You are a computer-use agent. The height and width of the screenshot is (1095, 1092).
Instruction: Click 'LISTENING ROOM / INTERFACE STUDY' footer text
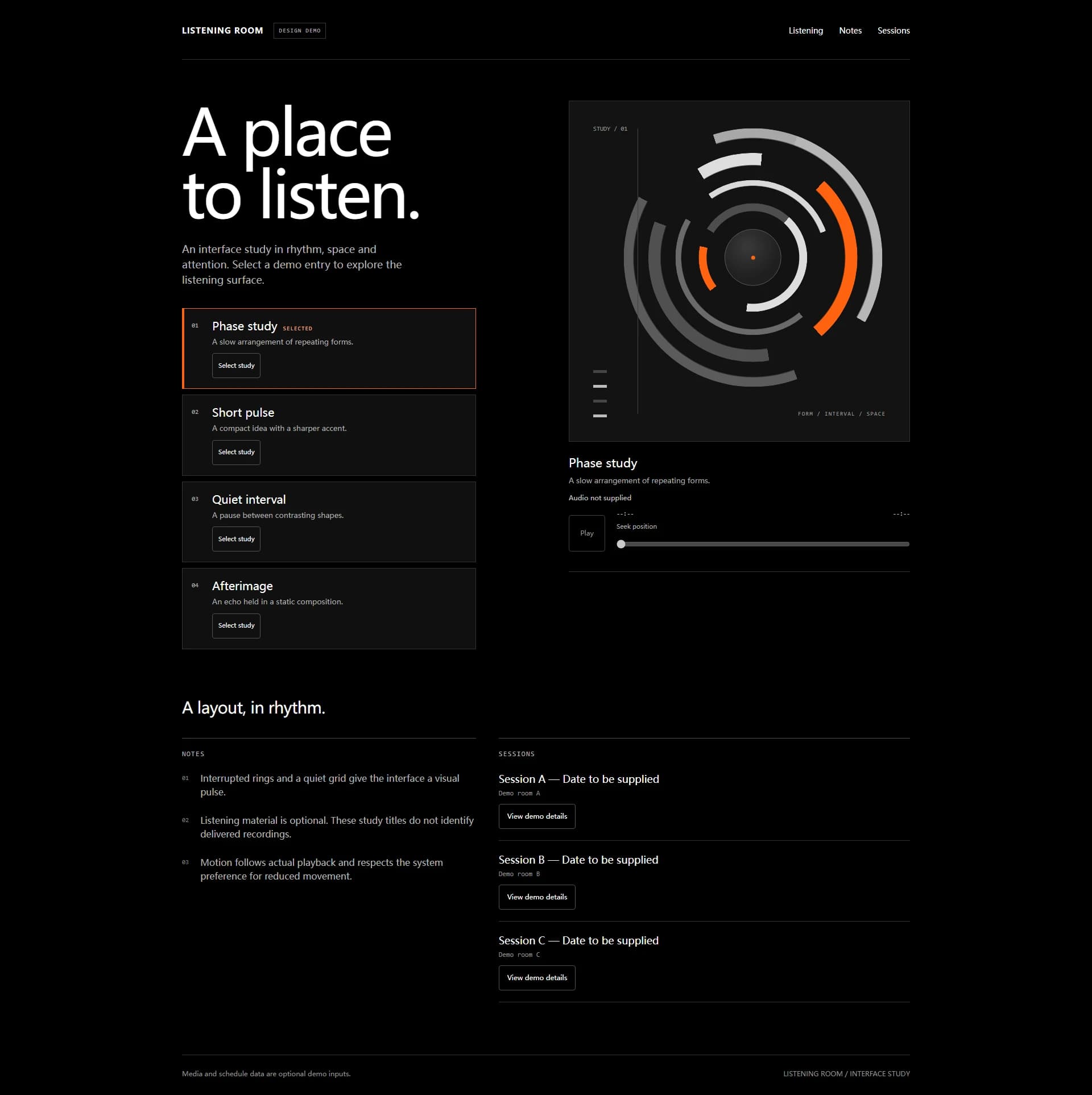coord(846,1074)
